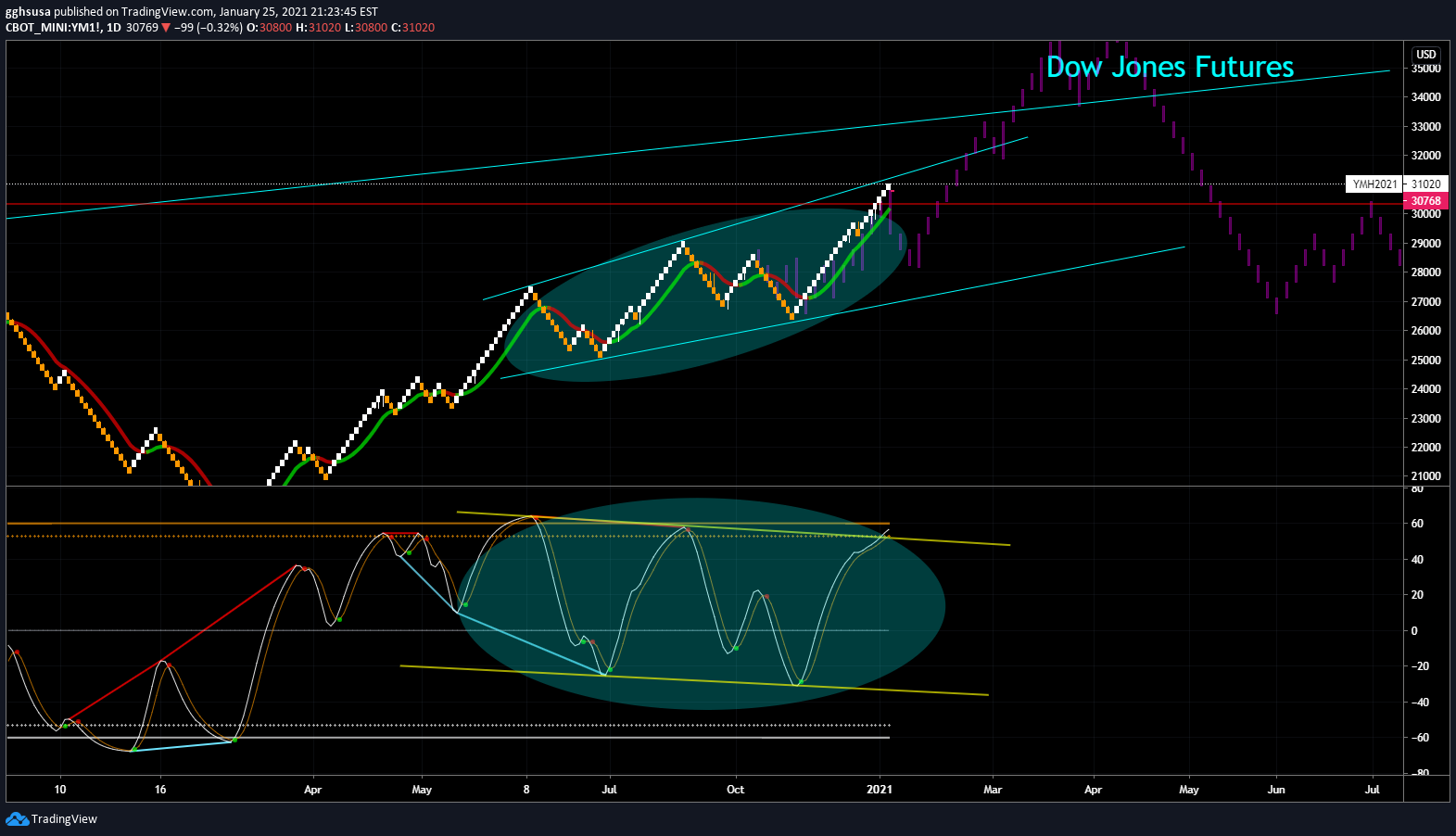Screen dimensions: 1456x836
Task: Click the oscillator scale value −40
Action: 1420,703
